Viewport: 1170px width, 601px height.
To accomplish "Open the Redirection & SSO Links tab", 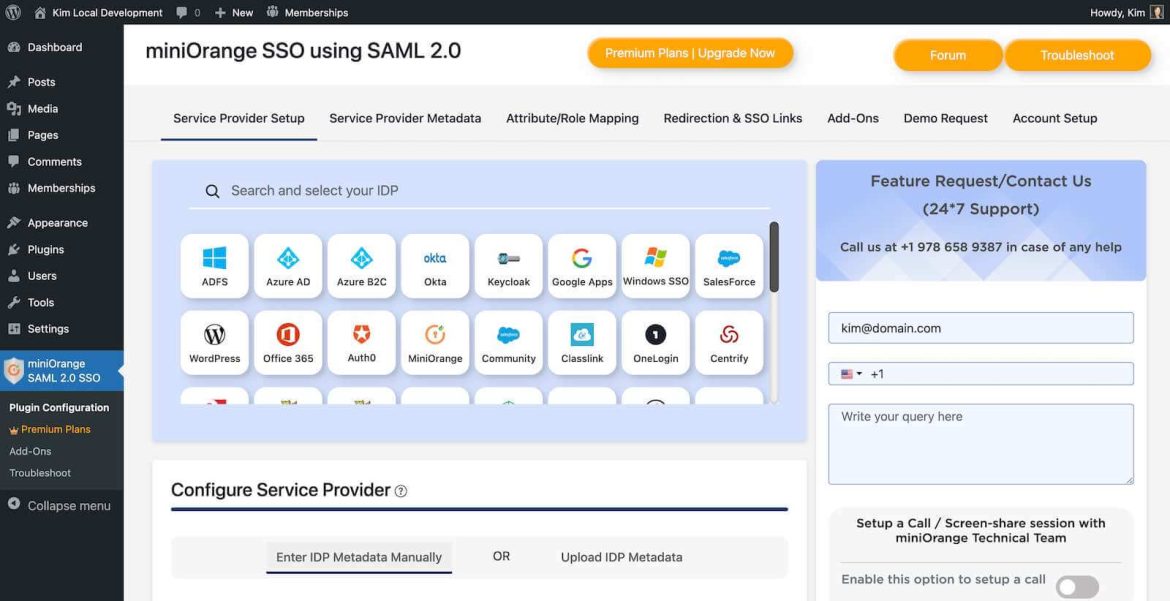I will pyautogui.click(x=733, y=118).
